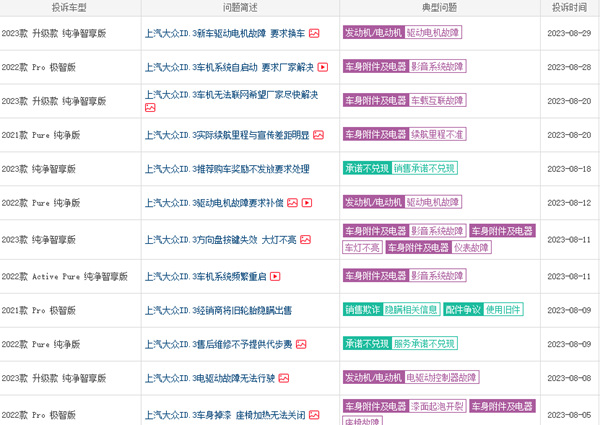Screen dimensions: 600x425
Task: Click the 投诉时间 column header
Action: click(569, 8)
